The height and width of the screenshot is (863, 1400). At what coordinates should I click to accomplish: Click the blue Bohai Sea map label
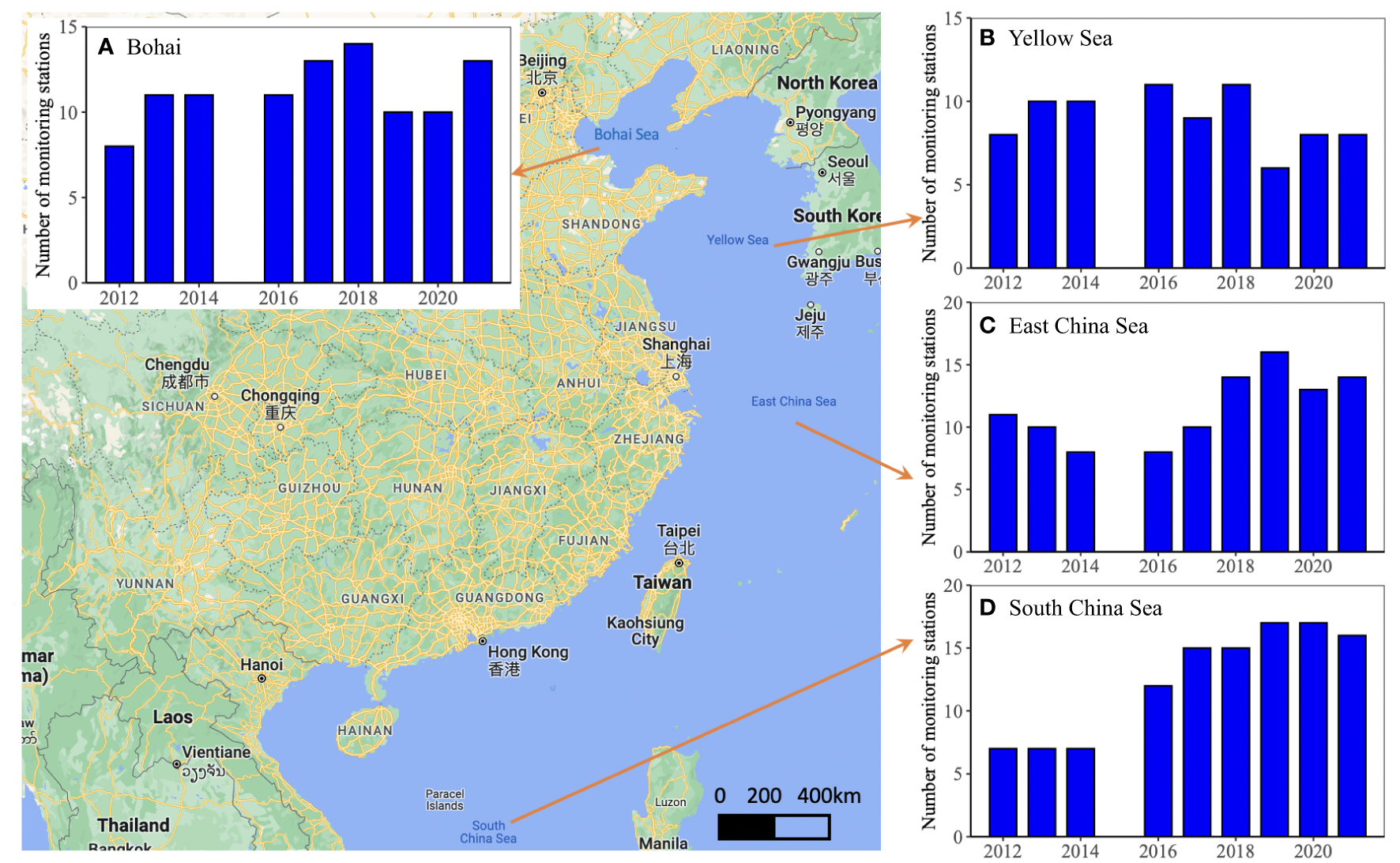tap(626, 134)
